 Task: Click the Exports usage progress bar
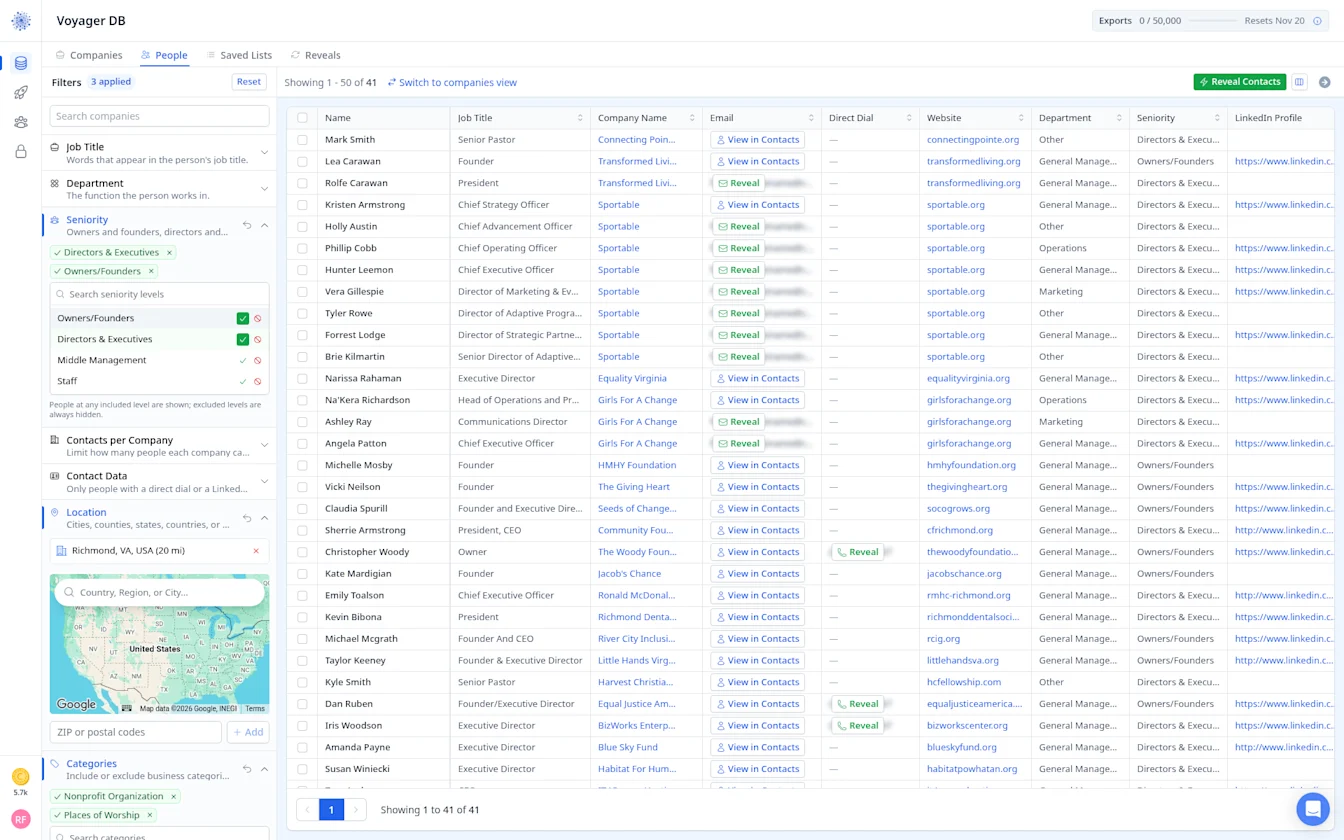pos(1212,21)
